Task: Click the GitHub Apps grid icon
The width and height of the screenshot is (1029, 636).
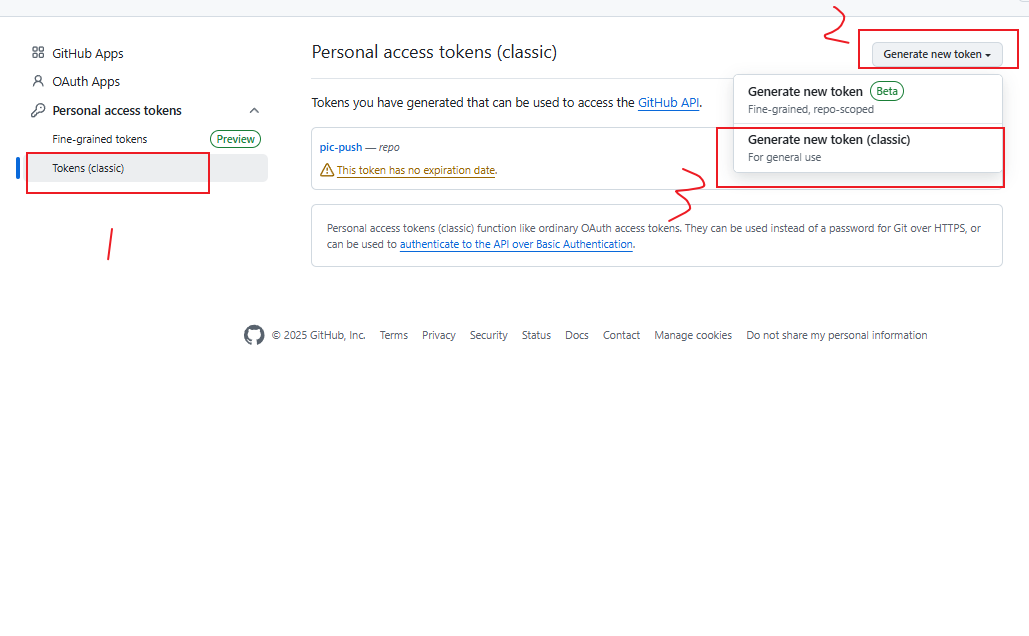Action: [x=38, y=53]
